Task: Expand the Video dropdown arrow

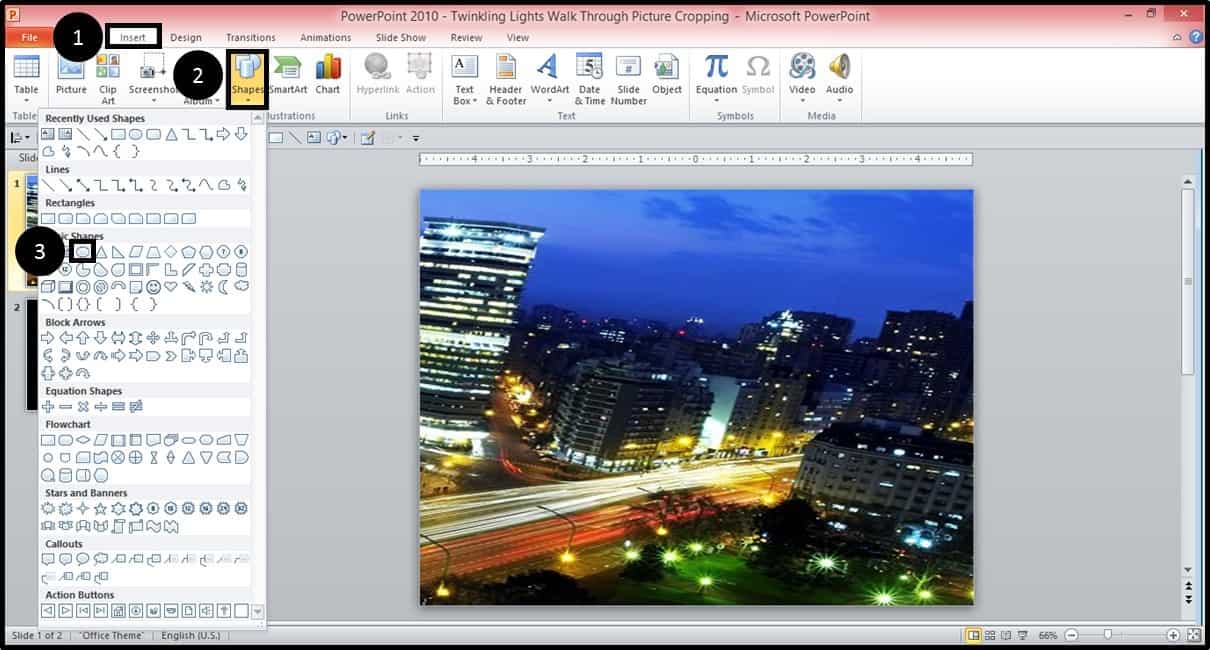Action: click(x=802, y=100)
